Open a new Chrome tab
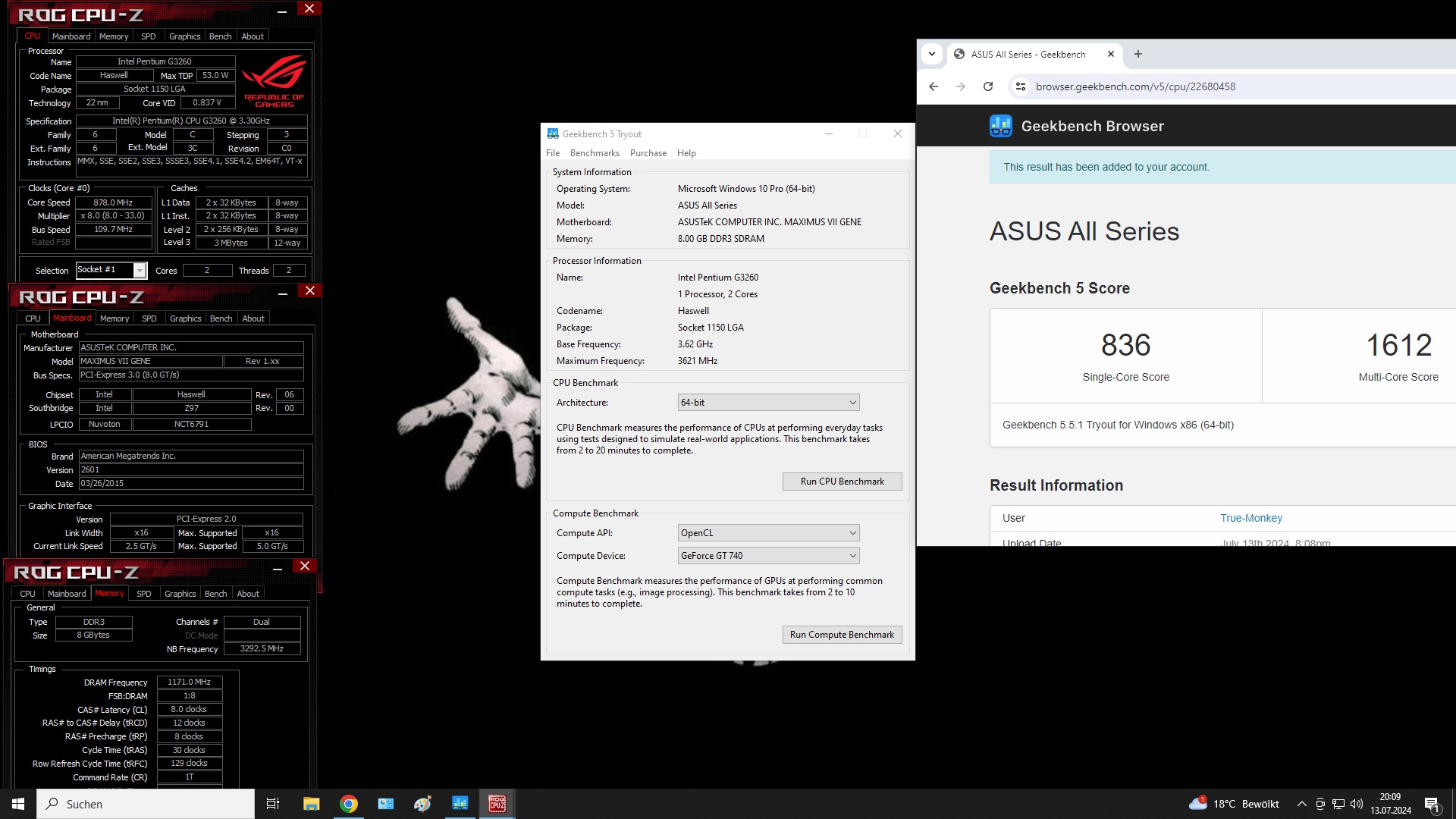Screen dimensions: 1456x819 (x=1137, y=54)
